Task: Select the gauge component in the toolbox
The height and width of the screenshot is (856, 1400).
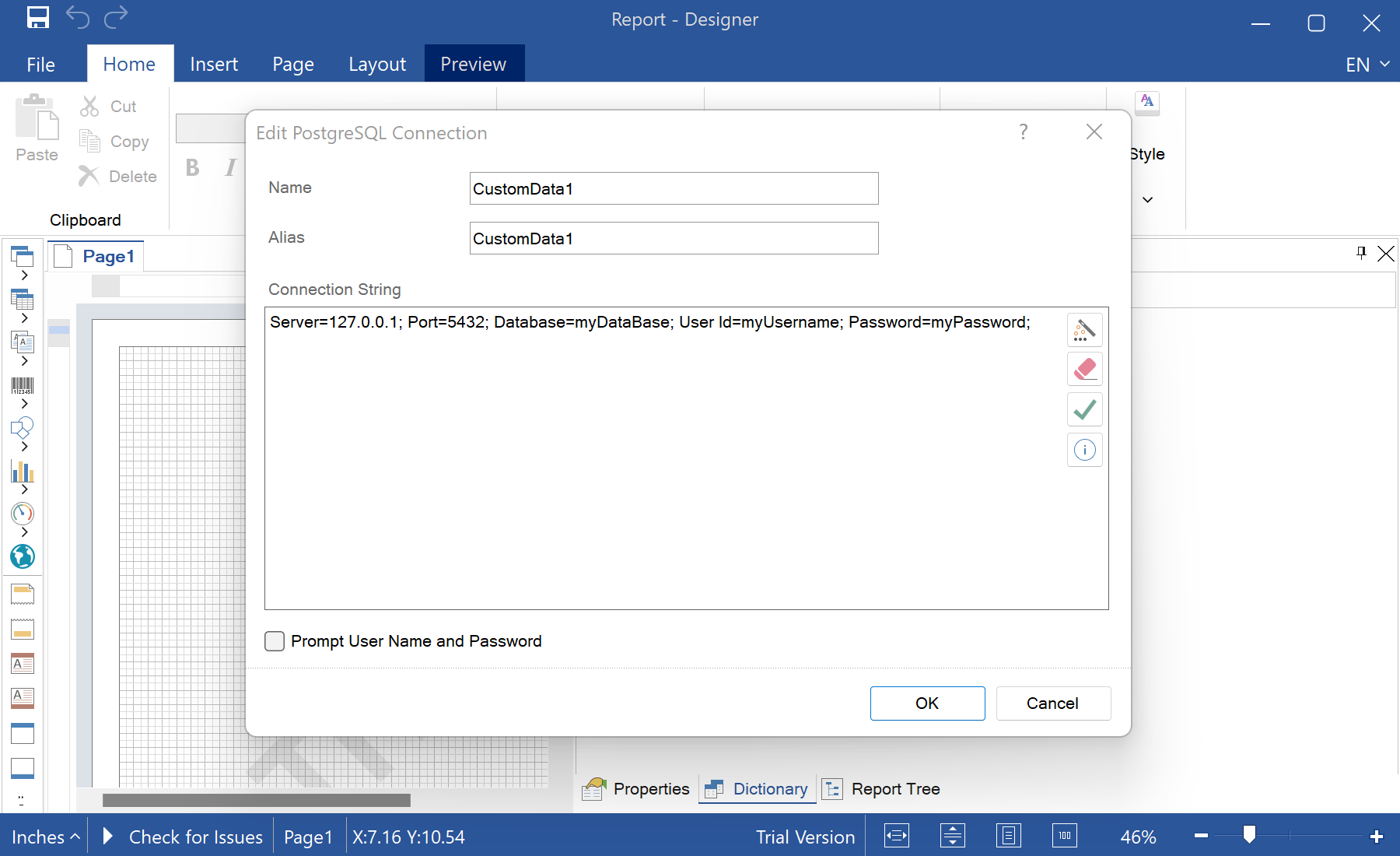Action: (23, 514)
